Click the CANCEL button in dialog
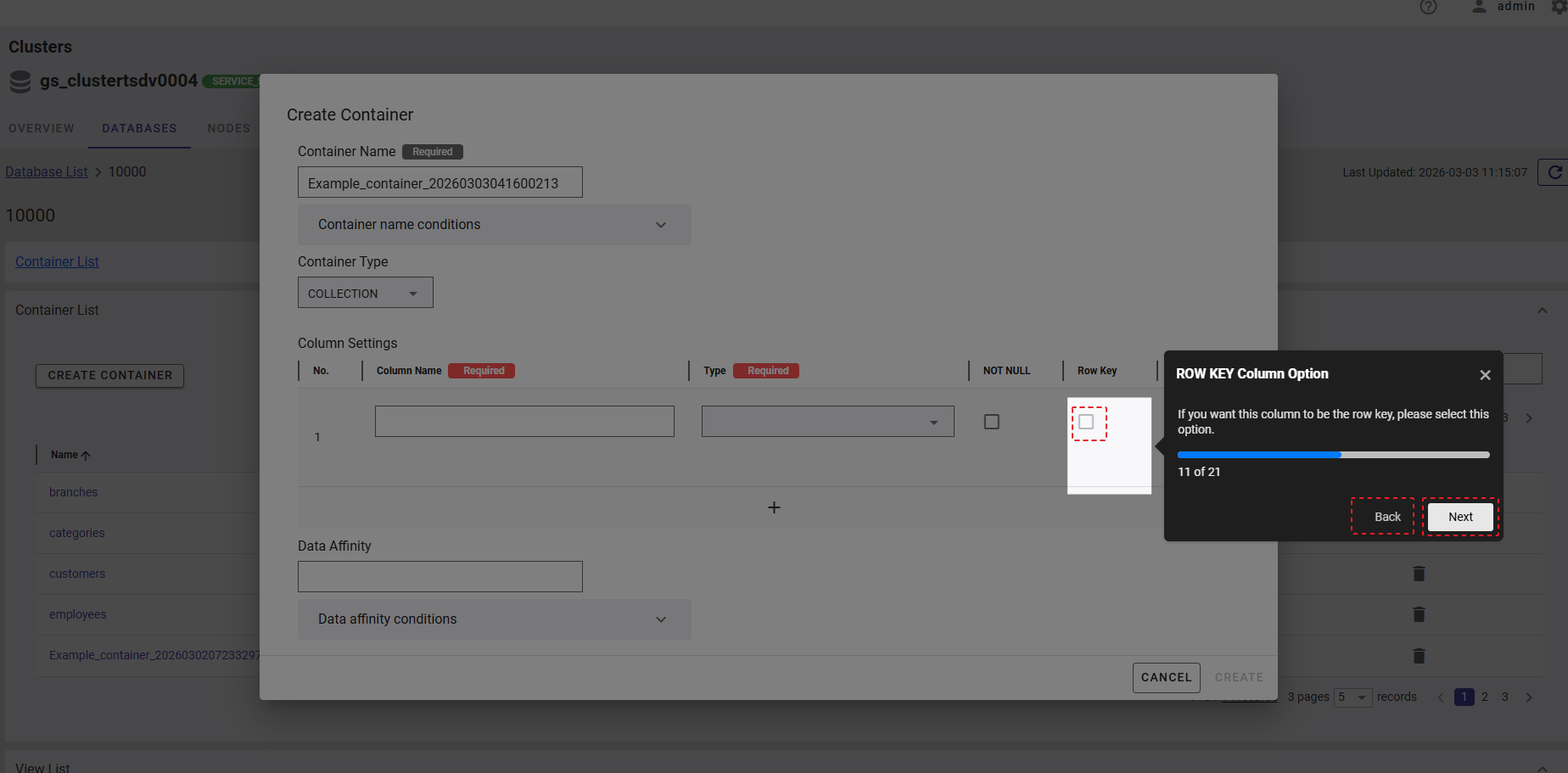This screenshot has height=773, width=1568. point(1166,677)
